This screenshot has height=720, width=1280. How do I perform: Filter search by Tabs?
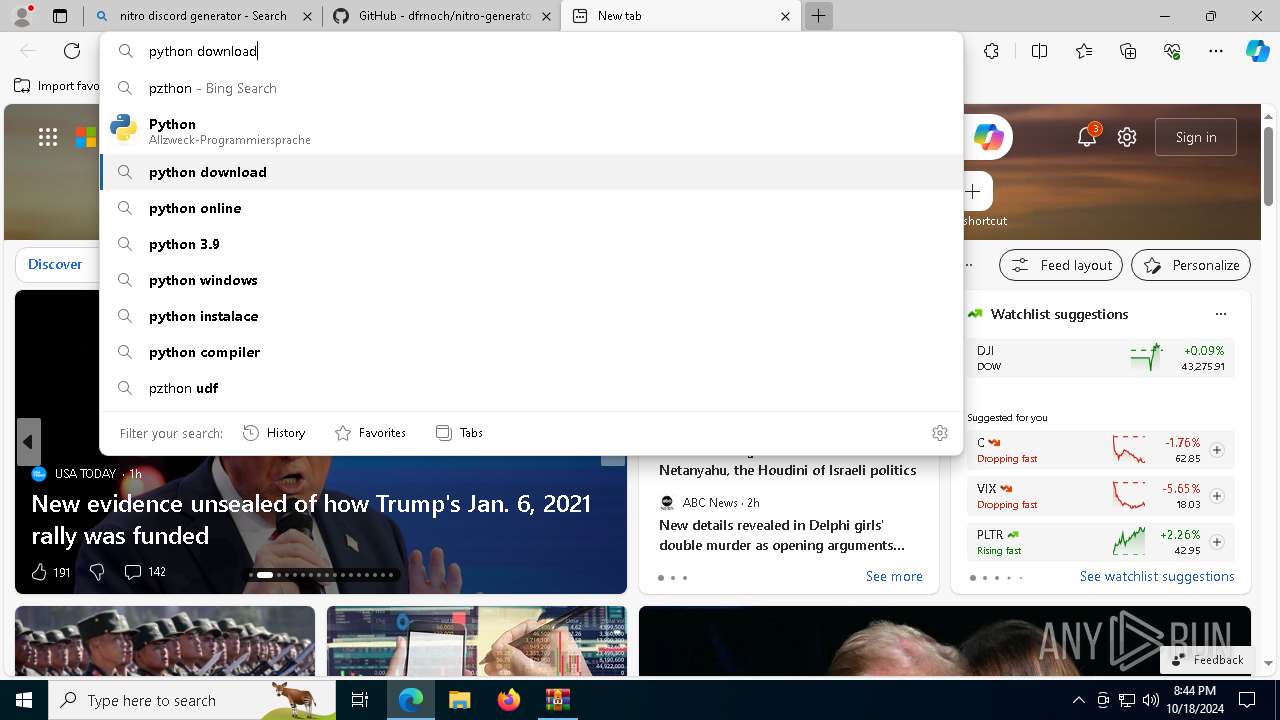pyautogui.click(x=459, y=433)
